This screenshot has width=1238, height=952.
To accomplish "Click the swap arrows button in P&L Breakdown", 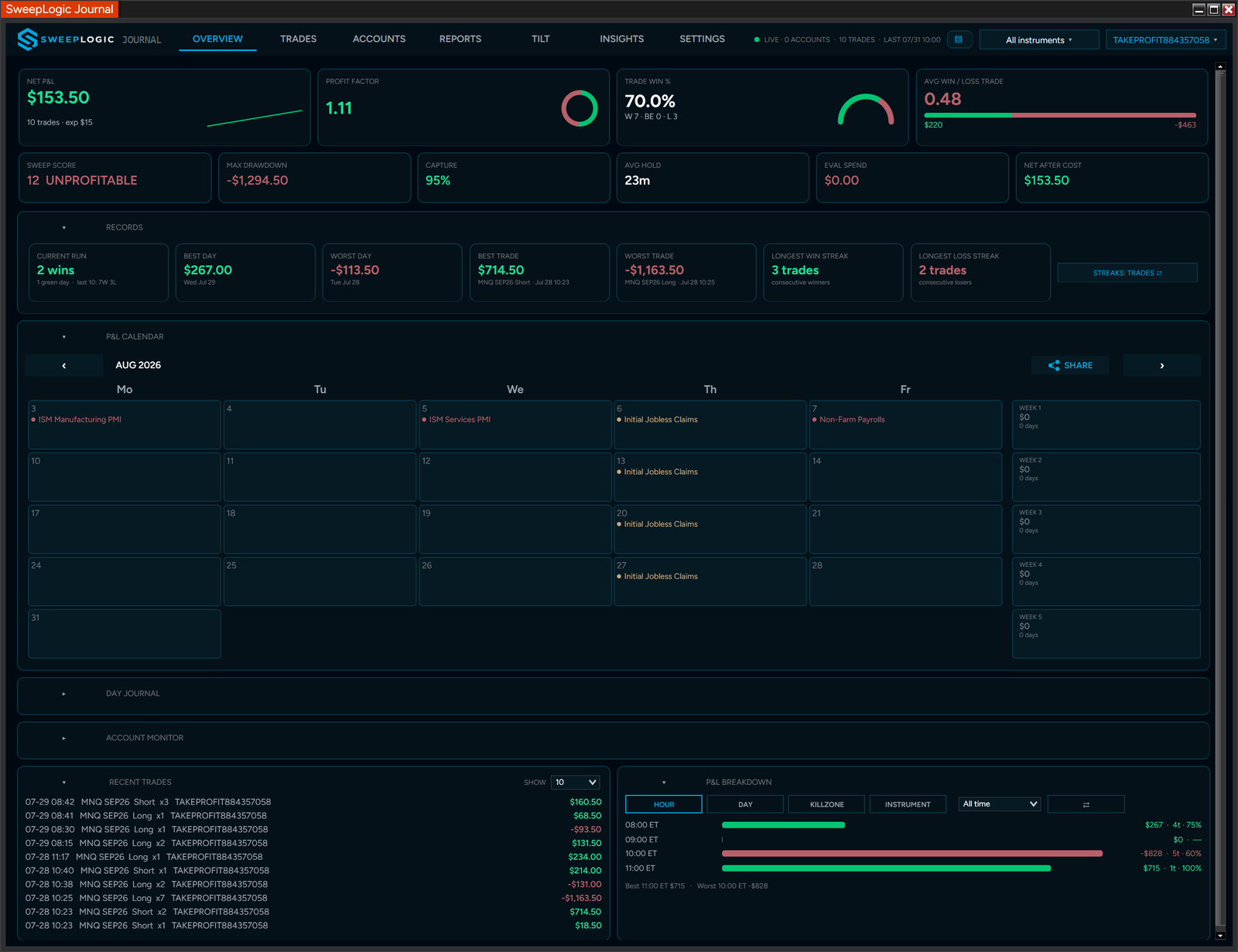I will 1086,804.
